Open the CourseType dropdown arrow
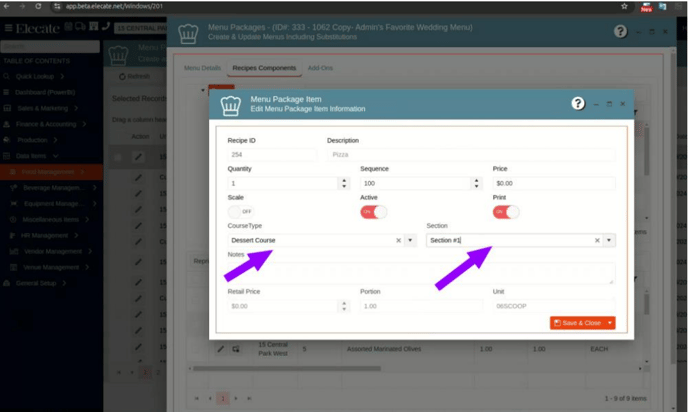688x412 pixels. pyautogui.click(x=410, y=241)
